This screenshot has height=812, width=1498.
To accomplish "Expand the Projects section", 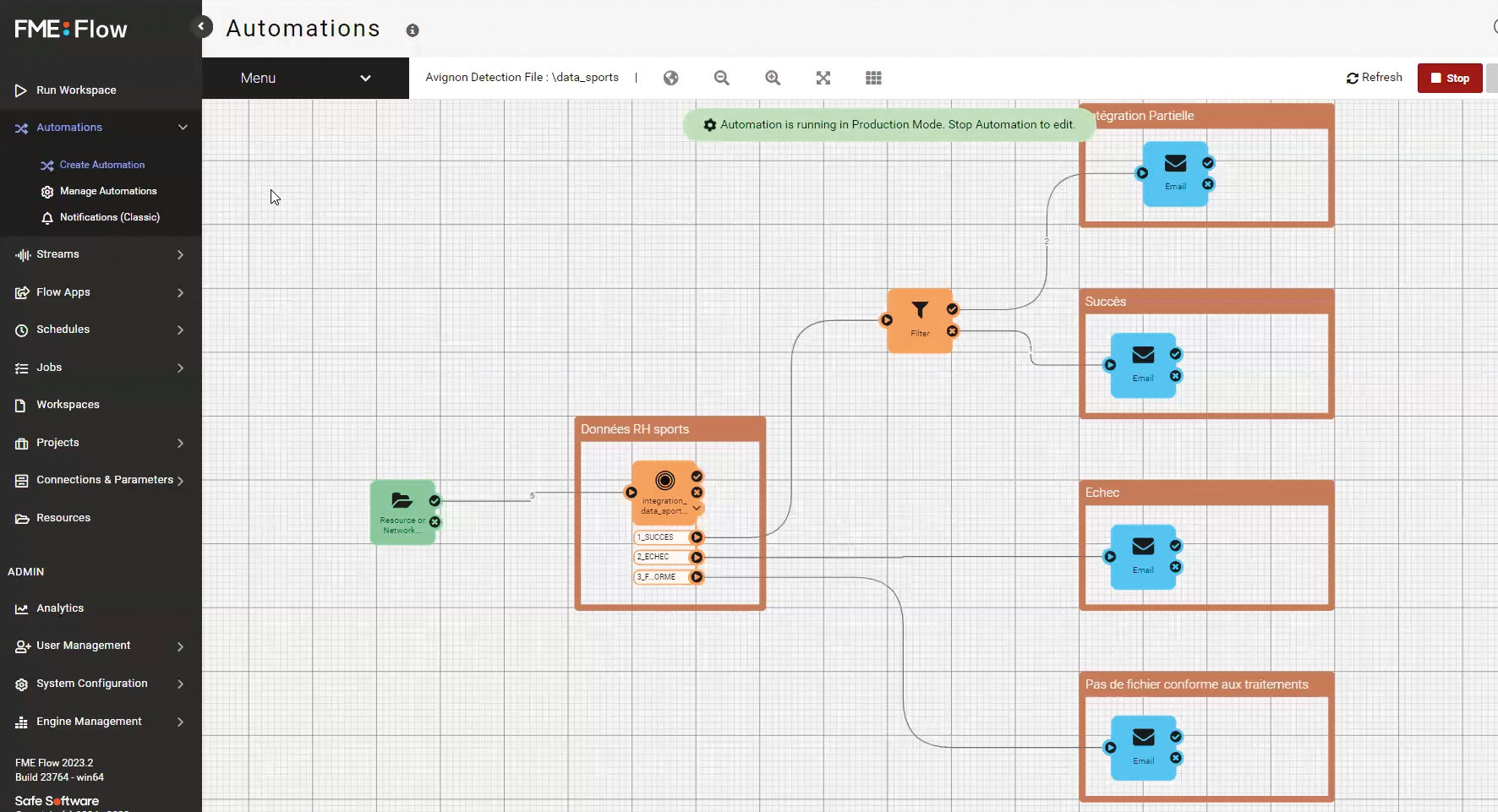I will tap(180, 443).
